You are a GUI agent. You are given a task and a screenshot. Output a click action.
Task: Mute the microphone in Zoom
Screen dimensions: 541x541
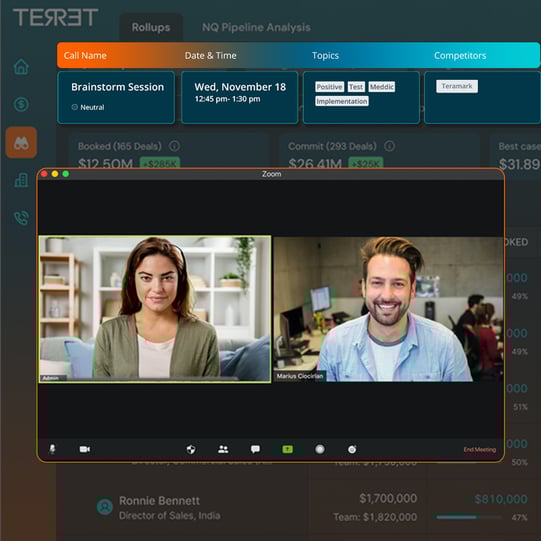pyautogui.click(x=52, y=449)
